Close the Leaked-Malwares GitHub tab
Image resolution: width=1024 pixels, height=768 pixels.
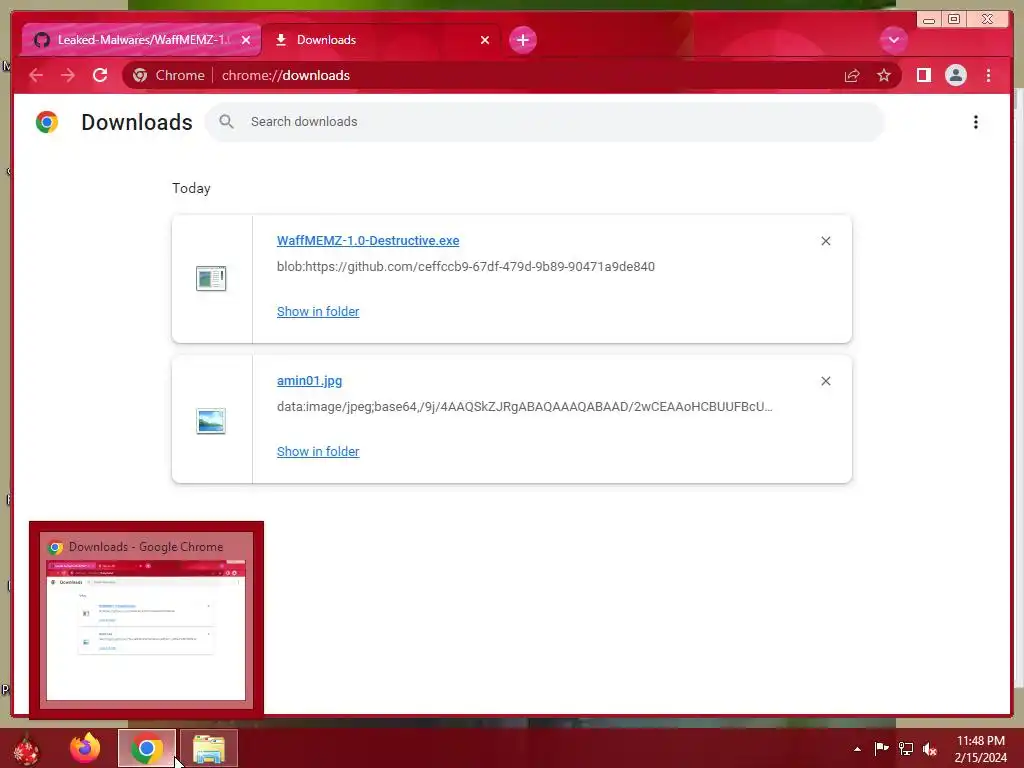246,40
